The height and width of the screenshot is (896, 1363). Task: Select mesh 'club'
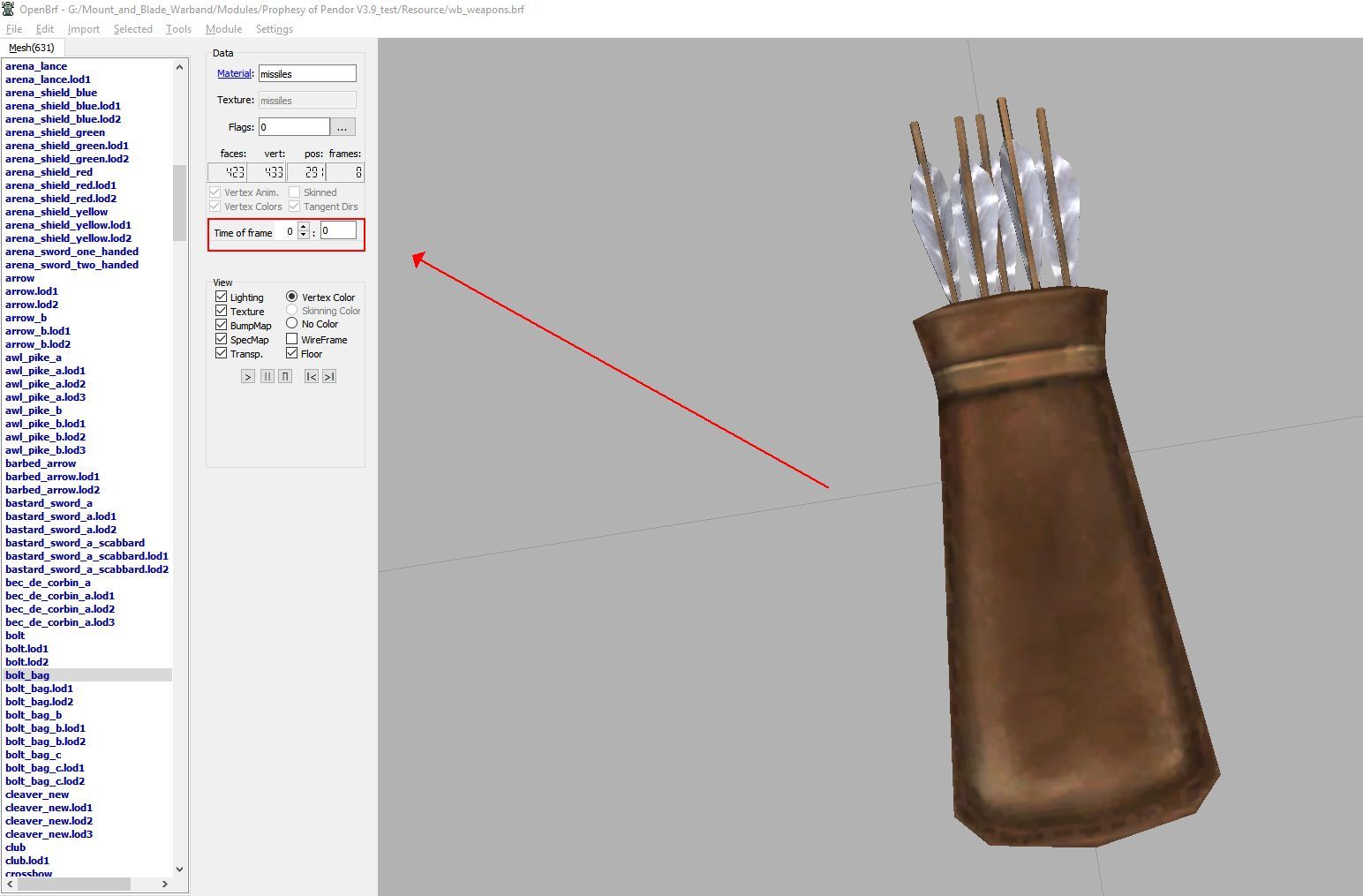[x=15, y=847]
